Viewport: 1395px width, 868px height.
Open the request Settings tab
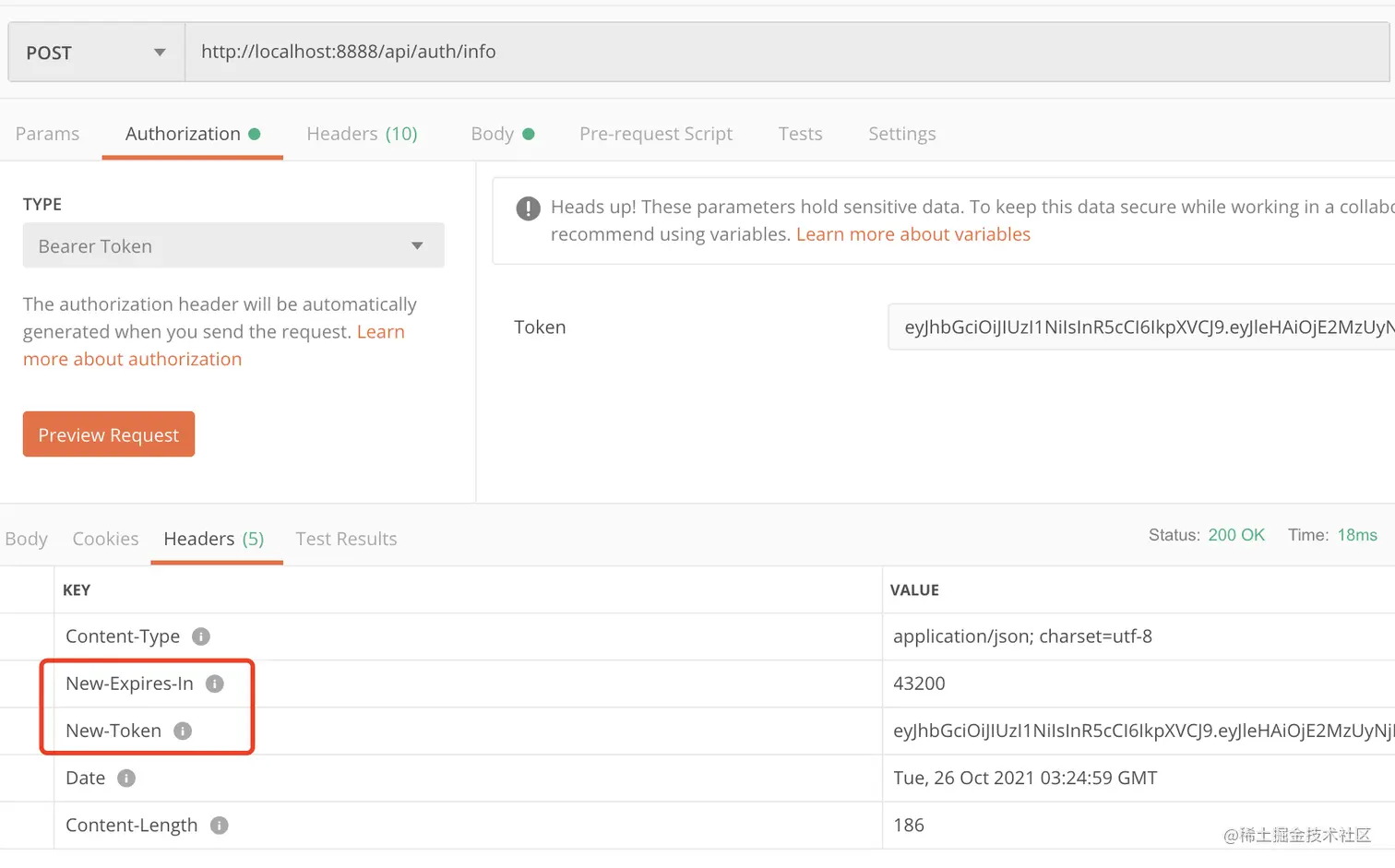click(901, 134)
